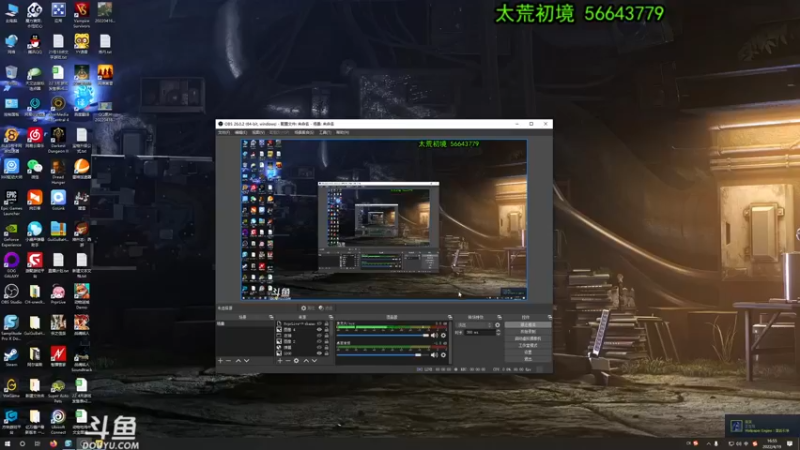Toggle the lock on the 图像 2 source
The height and width of the screenshot is (450, 800).
[x=327, y=341]
